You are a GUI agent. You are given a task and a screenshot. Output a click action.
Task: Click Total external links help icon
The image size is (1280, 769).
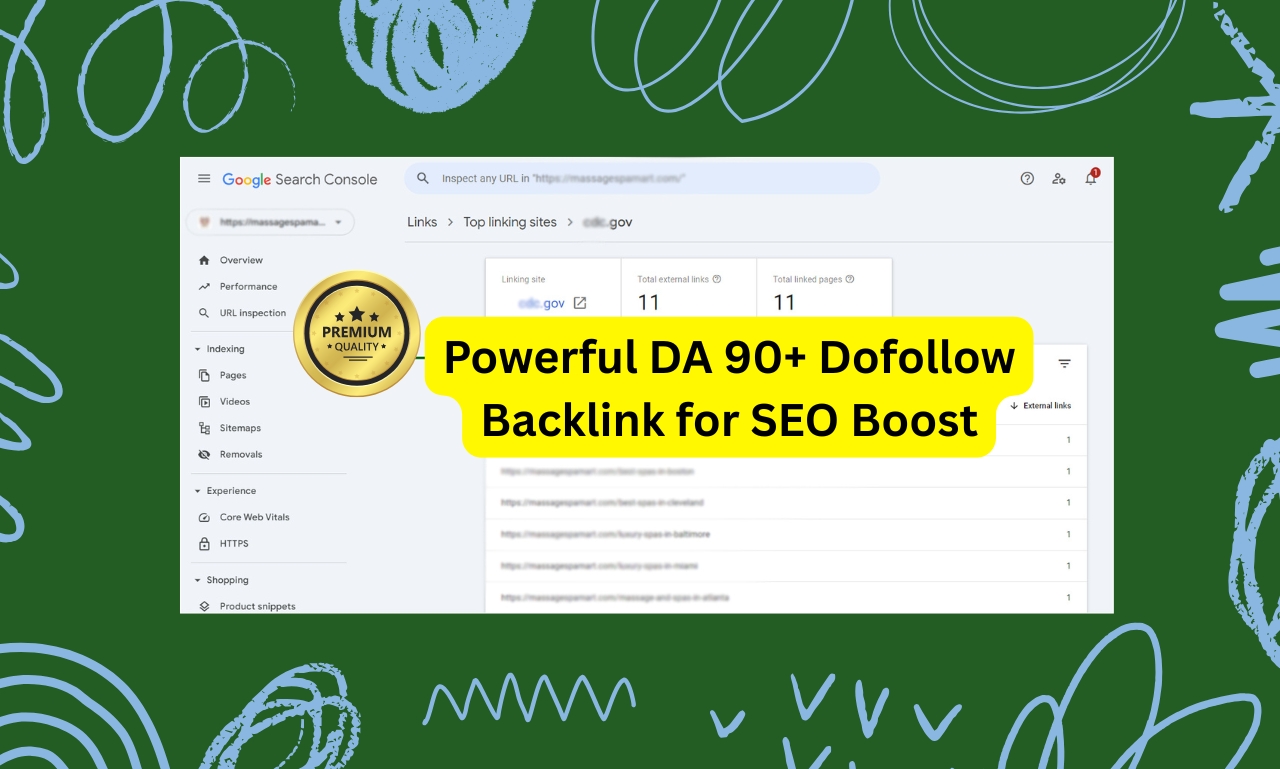pos(717,279)
